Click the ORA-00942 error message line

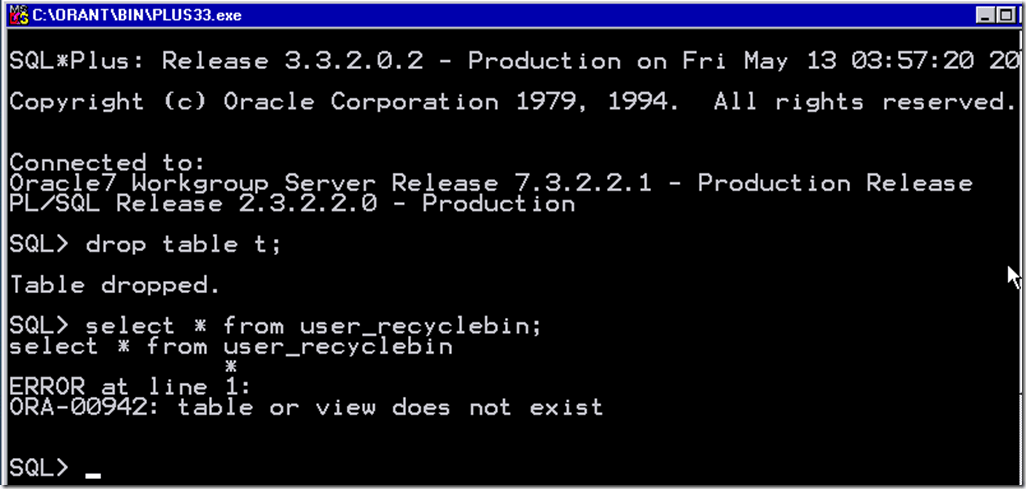coord(306,407)
